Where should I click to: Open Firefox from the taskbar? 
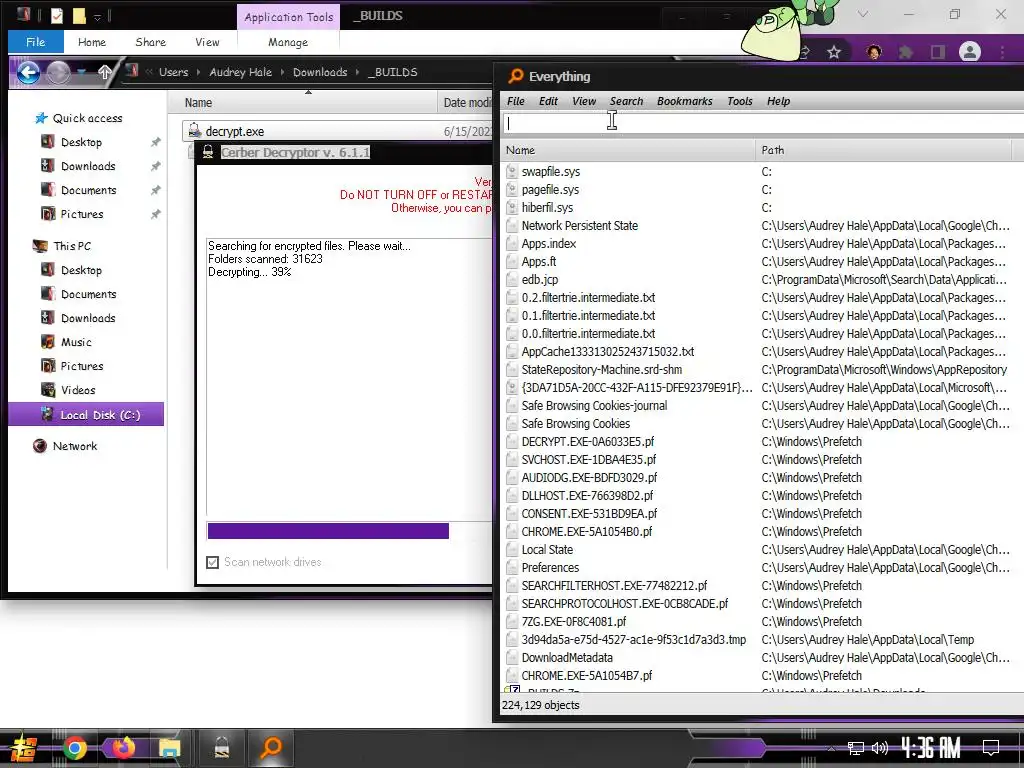(x=123, y=747)
